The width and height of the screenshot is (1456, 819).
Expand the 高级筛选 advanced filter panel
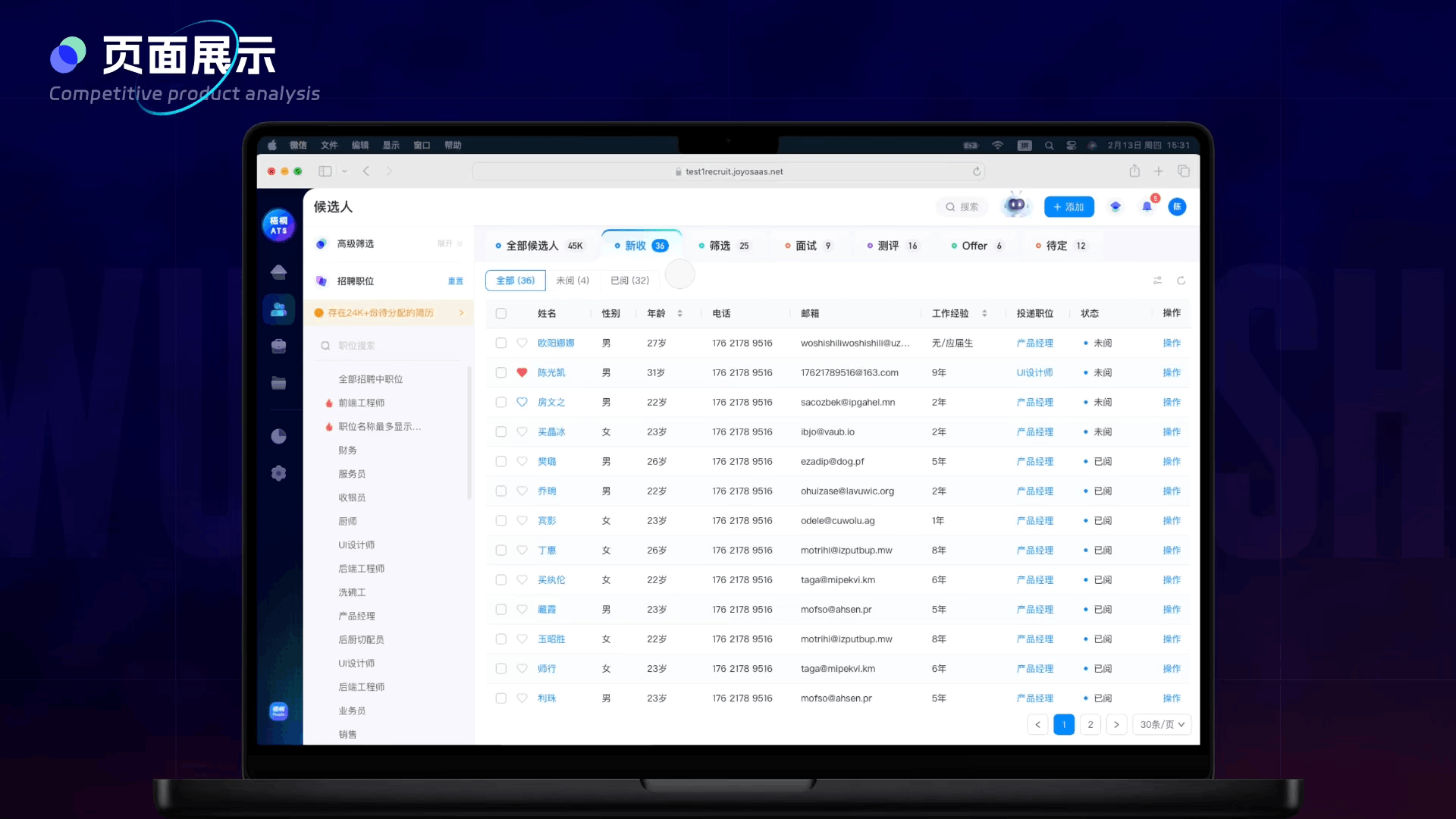tap(449, 243)
